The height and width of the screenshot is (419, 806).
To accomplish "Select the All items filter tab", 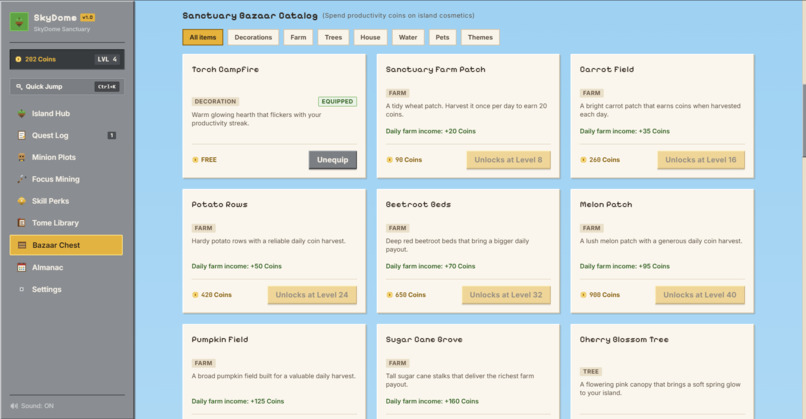I will point(203,37).
